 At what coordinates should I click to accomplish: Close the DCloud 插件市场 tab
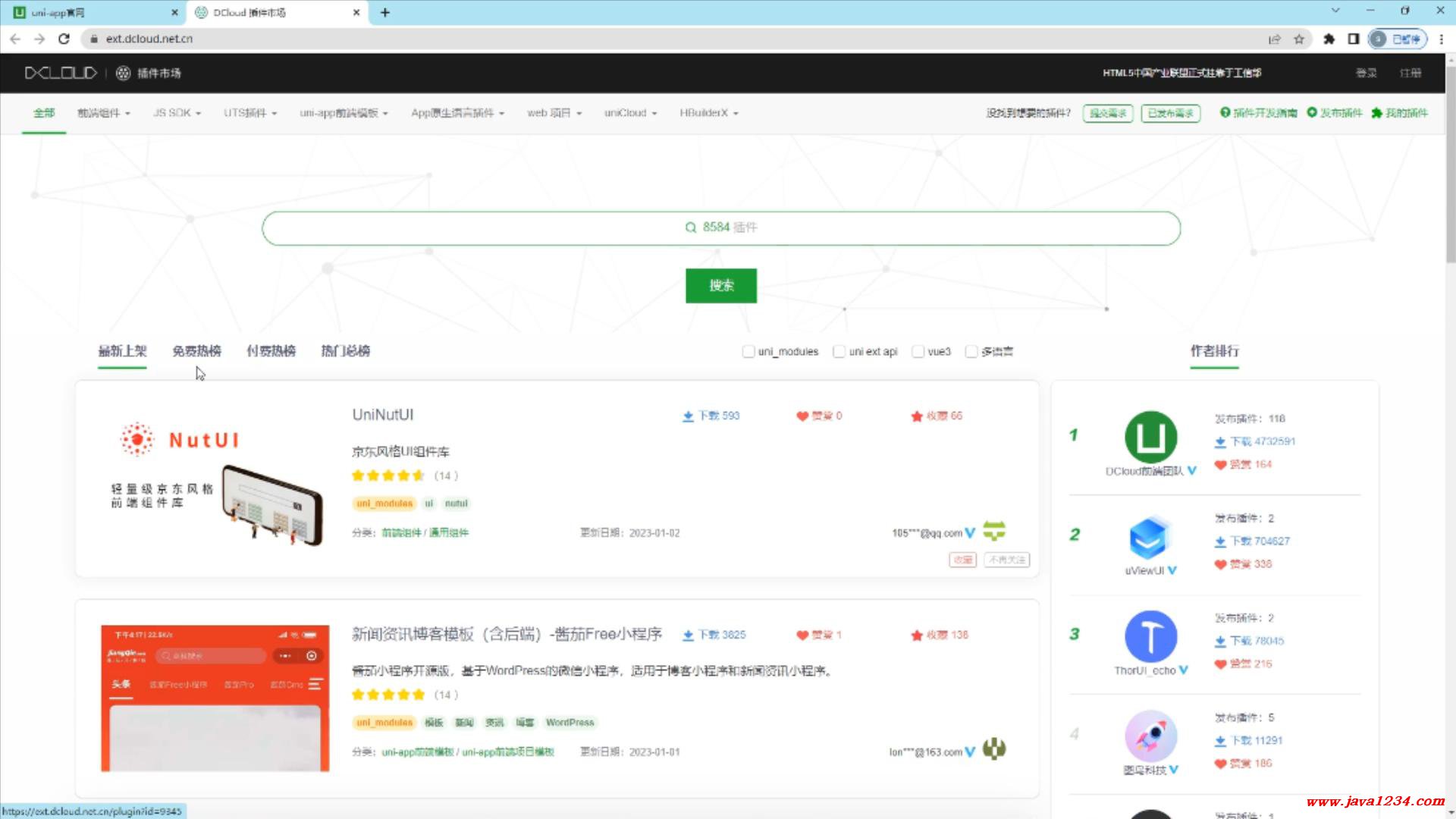pos(356,12)
